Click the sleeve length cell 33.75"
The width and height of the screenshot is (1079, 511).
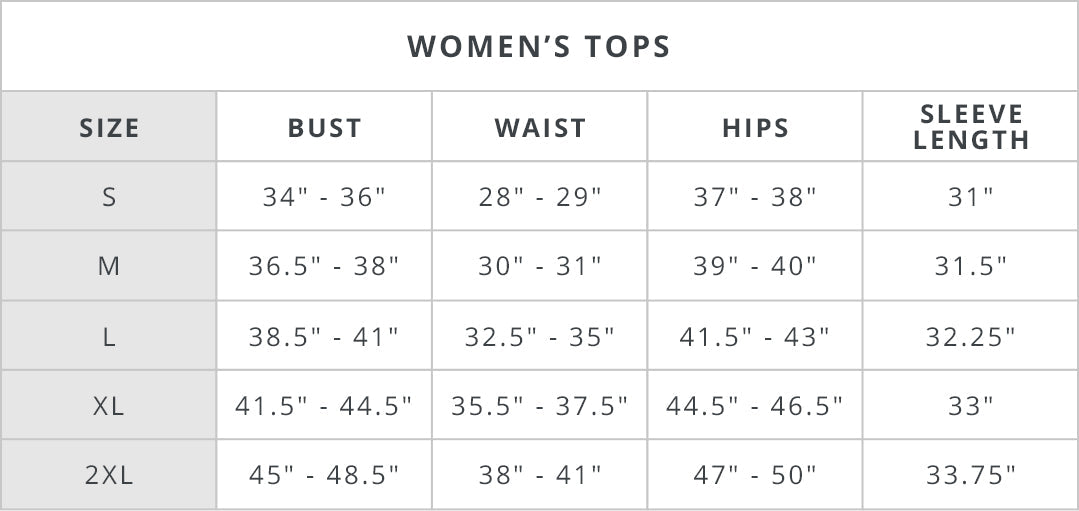pyautogui.click(x=971, y=475)
